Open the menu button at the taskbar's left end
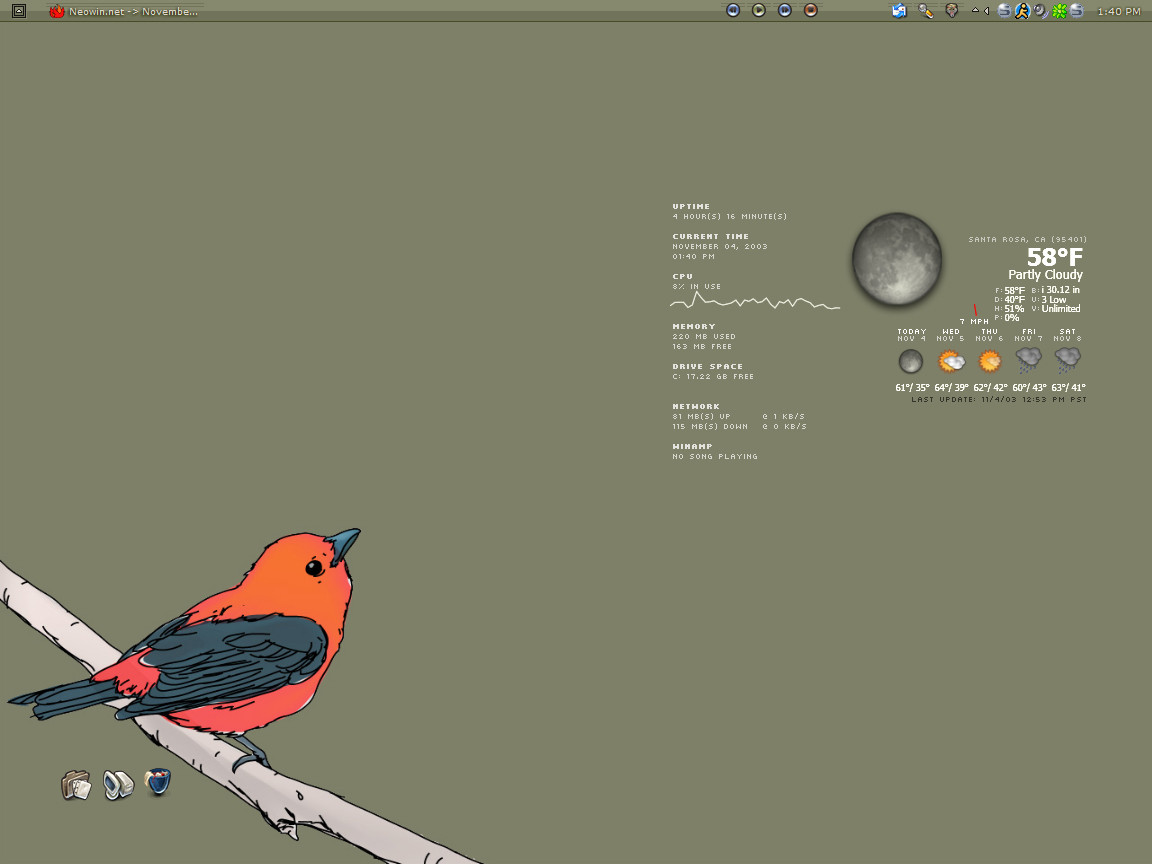This screenshot has height=864, width=1152. (x=19, y=11)
